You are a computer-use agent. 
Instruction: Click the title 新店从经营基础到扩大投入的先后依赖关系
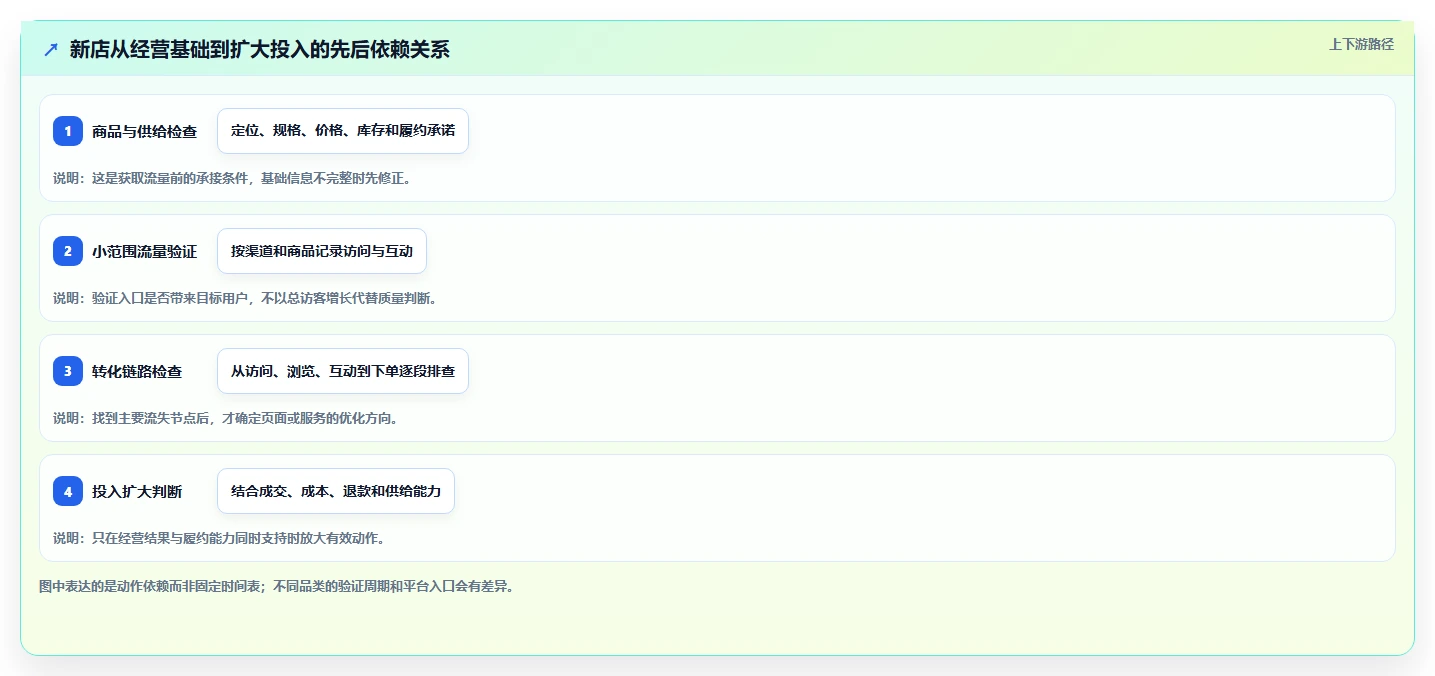[260, 49]
